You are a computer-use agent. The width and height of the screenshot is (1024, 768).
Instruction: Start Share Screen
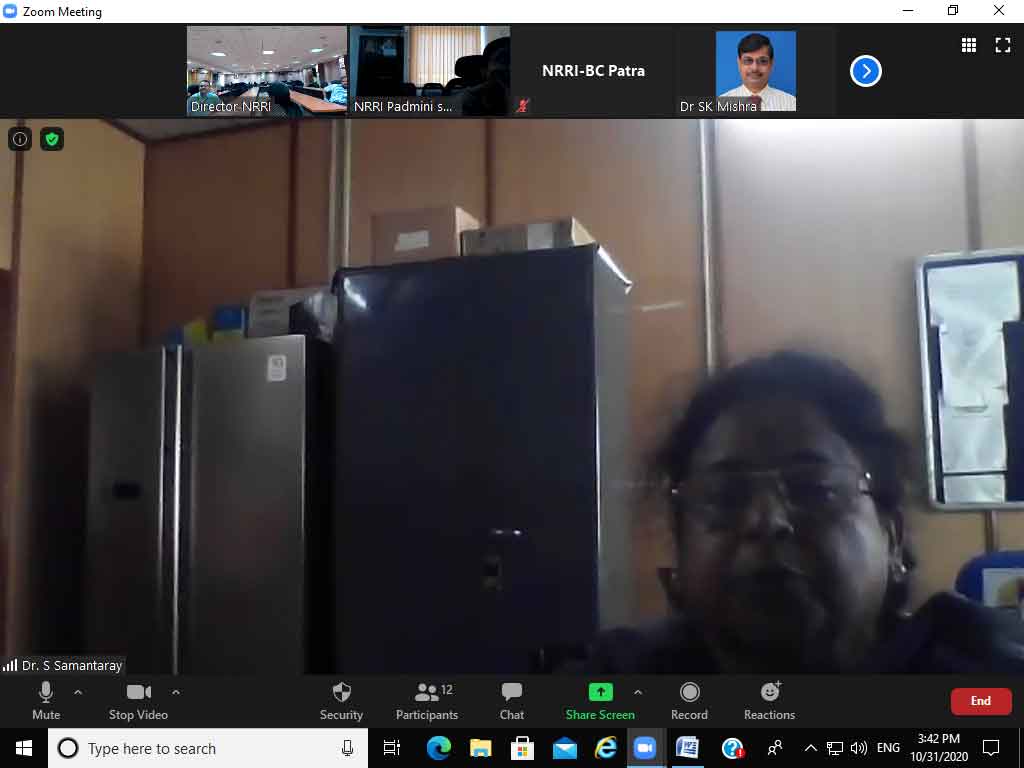pyautogui.click(x=600, y=701)
